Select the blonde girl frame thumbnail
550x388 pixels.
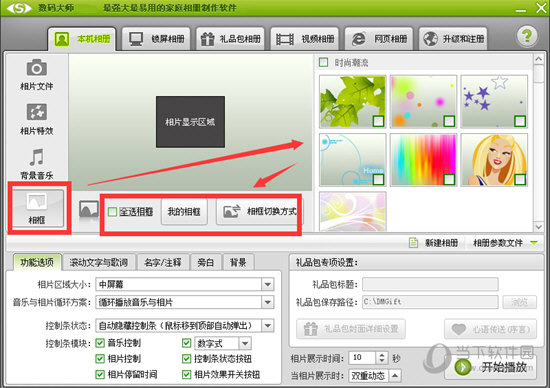pos(494,160)
